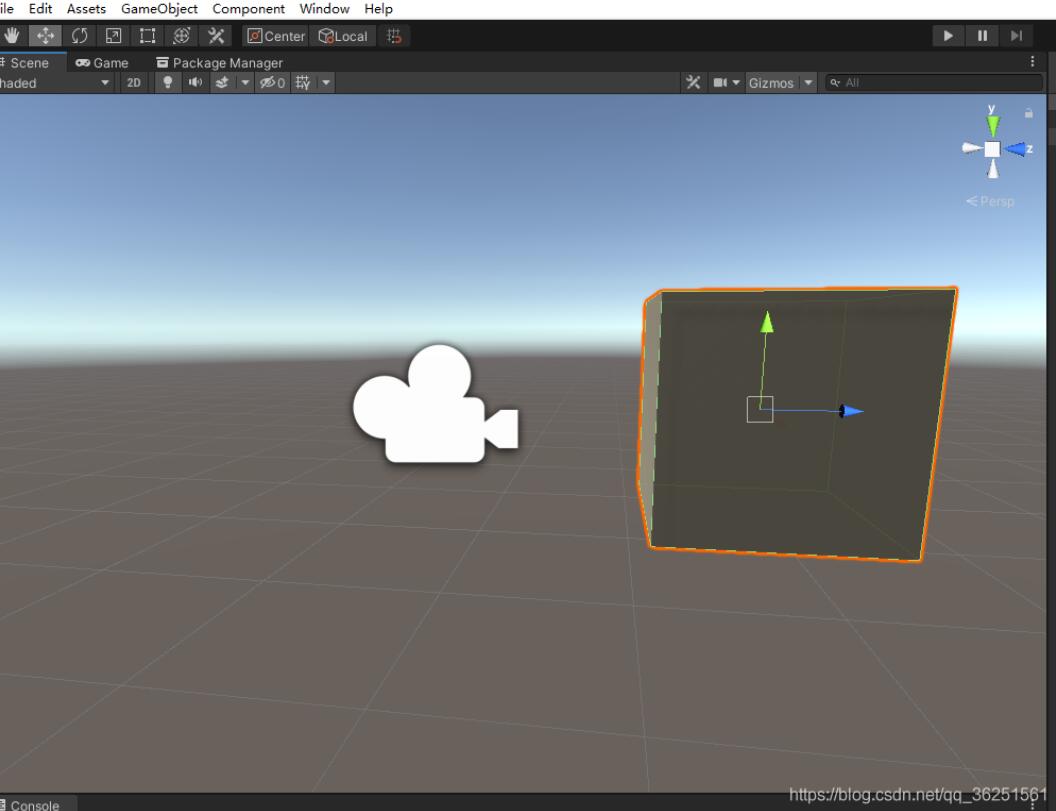Screen dimensions: 1056x811
Task: Open the Shaded draw mode dropdown
Action: pos(55,83)
